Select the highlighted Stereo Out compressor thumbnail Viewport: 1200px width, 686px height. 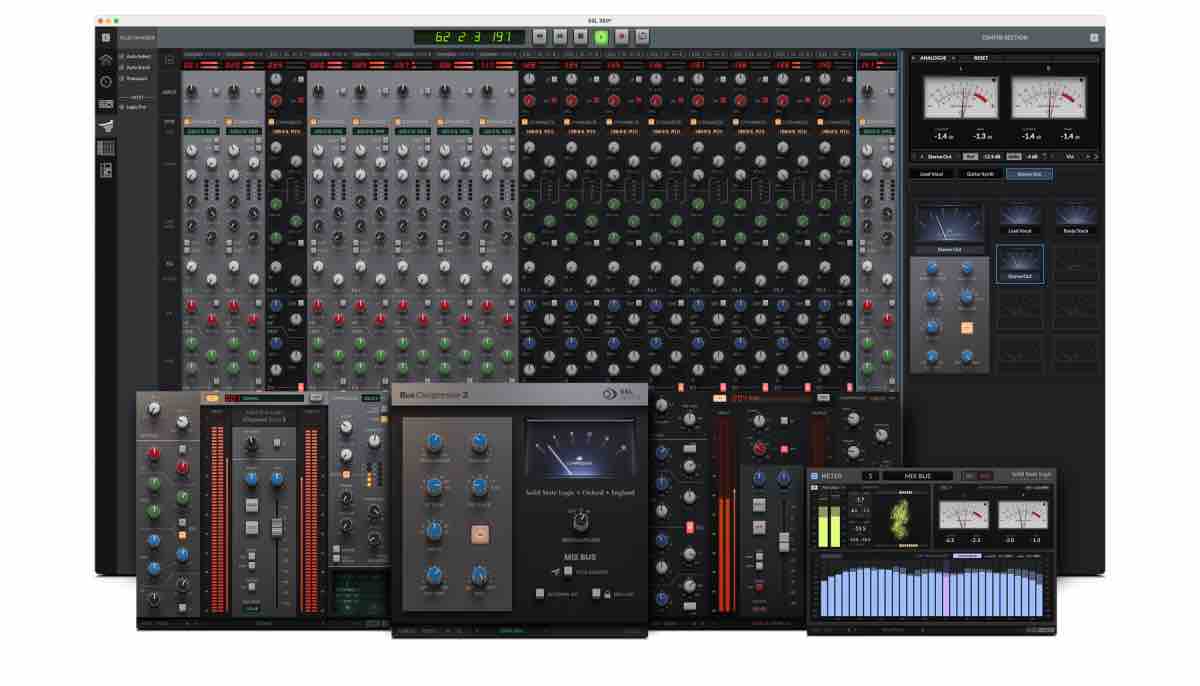1019,264
